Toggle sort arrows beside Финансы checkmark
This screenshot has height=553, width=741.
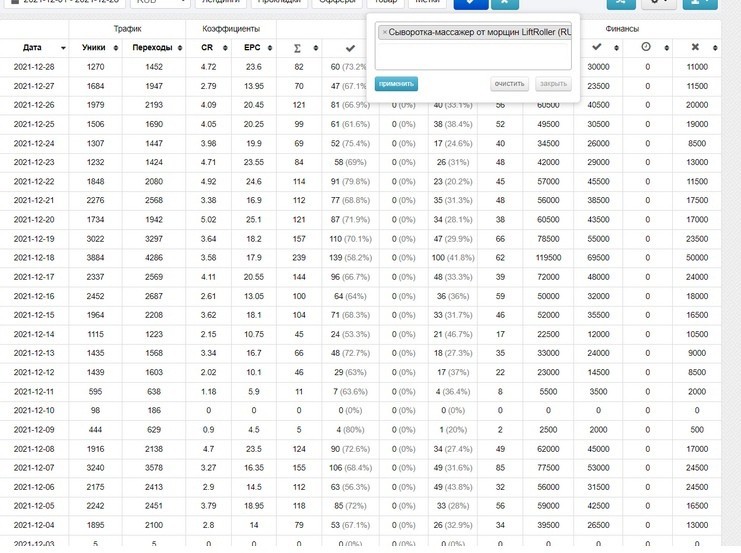point(616,48)
